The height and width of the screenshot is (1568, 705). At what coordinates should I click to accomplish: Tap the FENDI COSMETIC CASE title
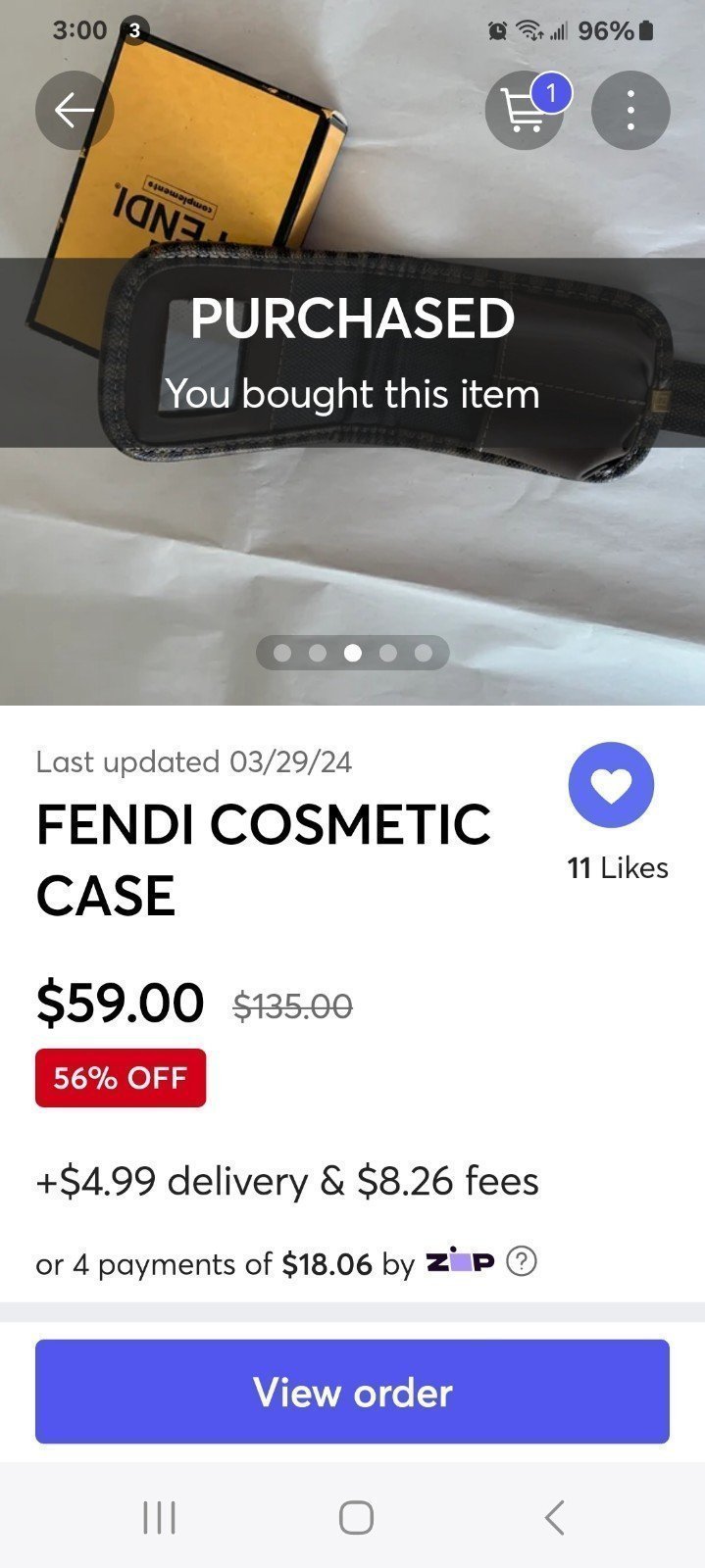point(264,859)
